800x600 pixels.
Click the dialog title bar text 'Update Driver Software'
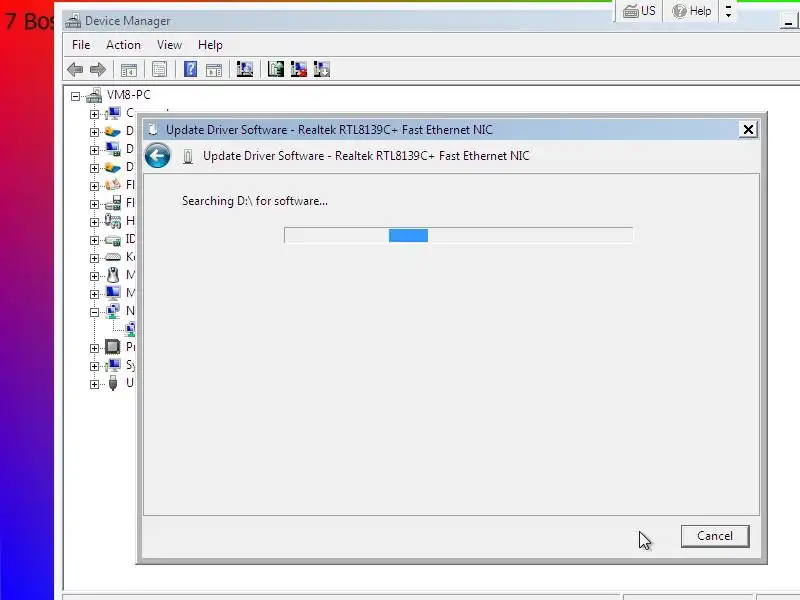coord(227,130)
